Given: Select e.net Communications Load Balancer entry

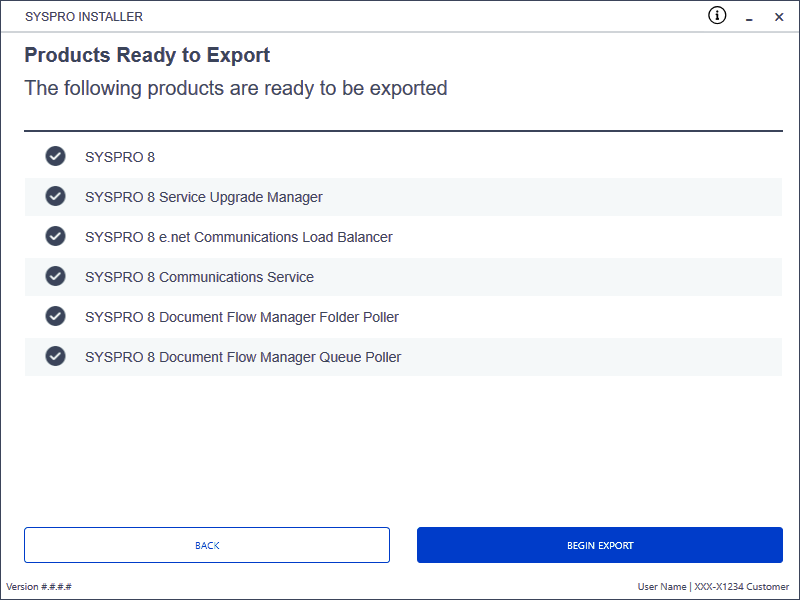Looking at the screenshot, I should tap(403, 237).
